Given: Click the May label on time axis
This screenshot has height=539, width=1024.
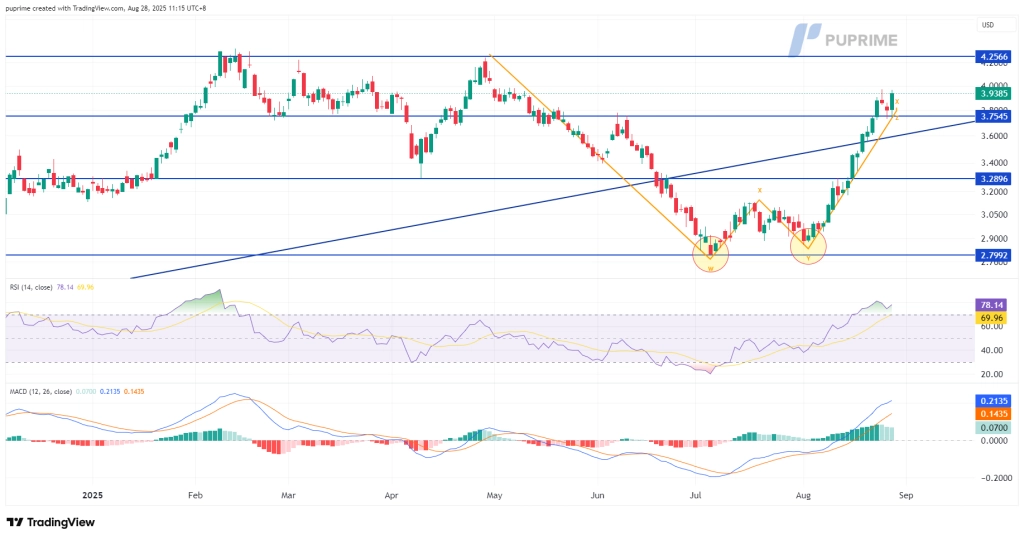Looking at the screenshot, I should (x=494, y=495).
